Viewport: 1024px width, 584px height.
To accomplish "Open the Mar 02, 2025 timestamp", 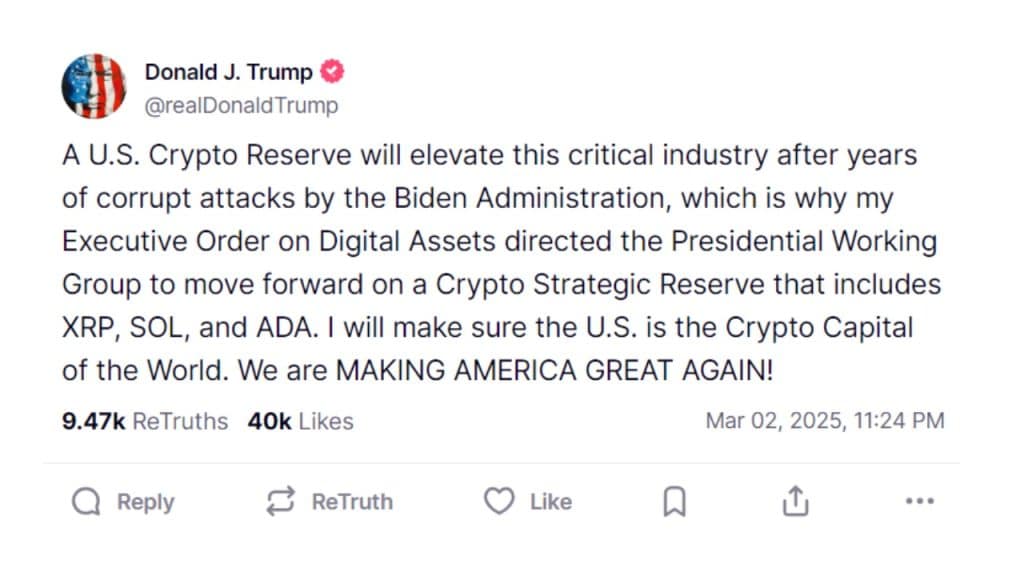I will point(825,420).
